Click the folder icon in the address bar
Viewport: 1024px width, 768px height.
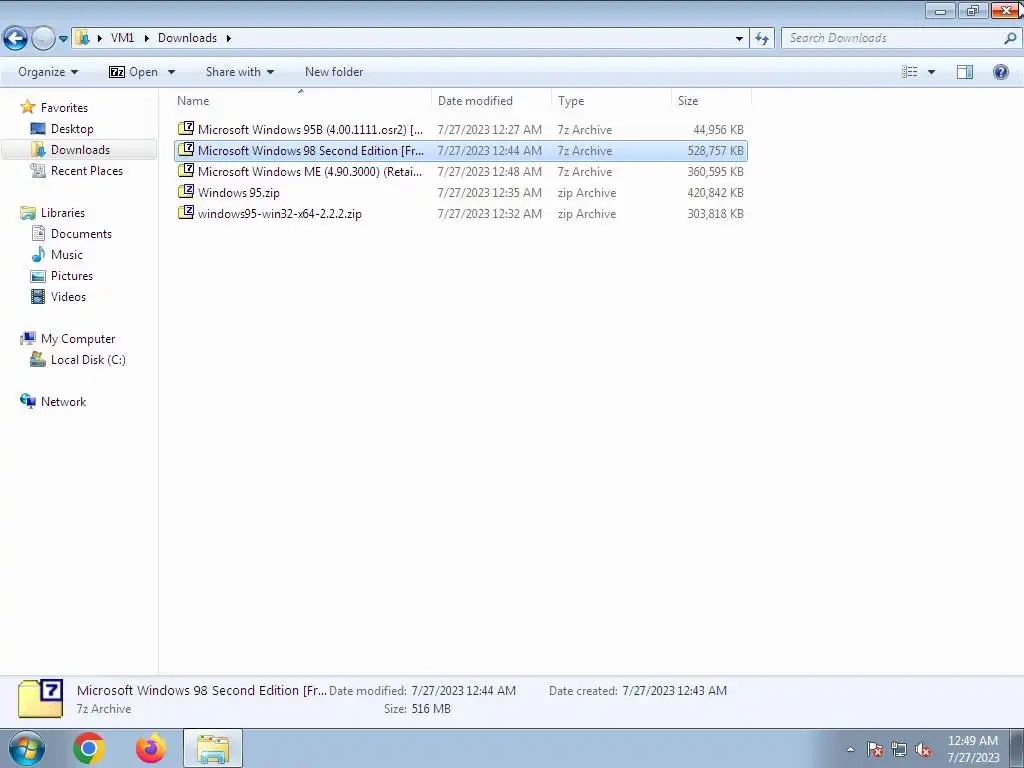tap(82, 38)
